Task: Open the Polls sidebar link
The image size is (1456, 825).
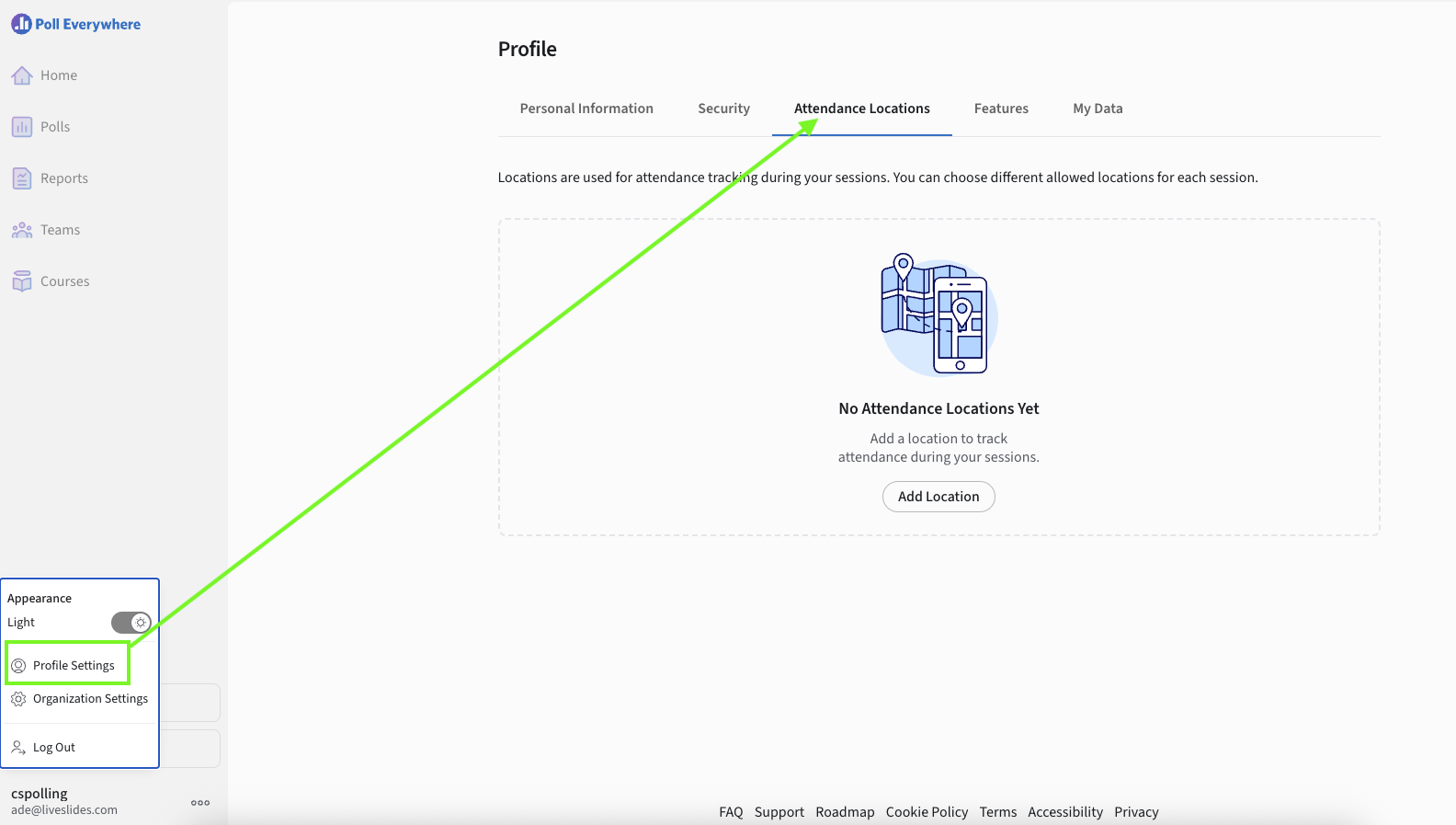Action: tap(55, 127)
